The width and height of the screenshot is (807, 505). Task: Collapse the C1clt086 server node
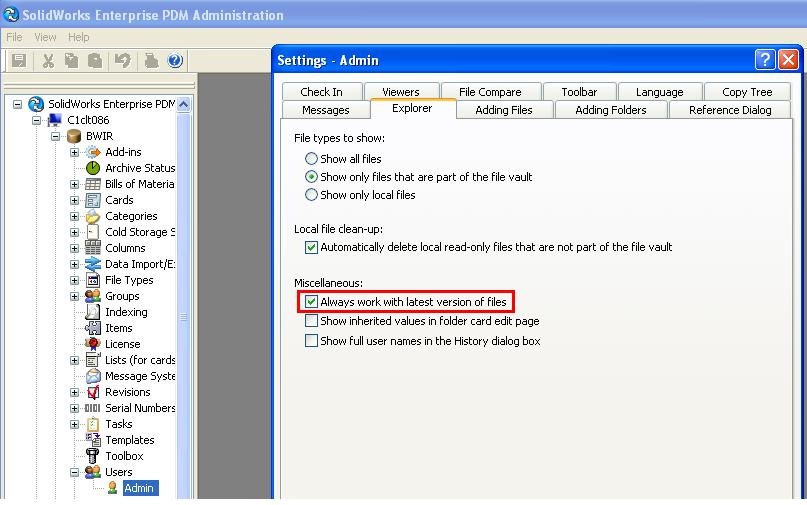pyautogui.click(x=37, y=120)
